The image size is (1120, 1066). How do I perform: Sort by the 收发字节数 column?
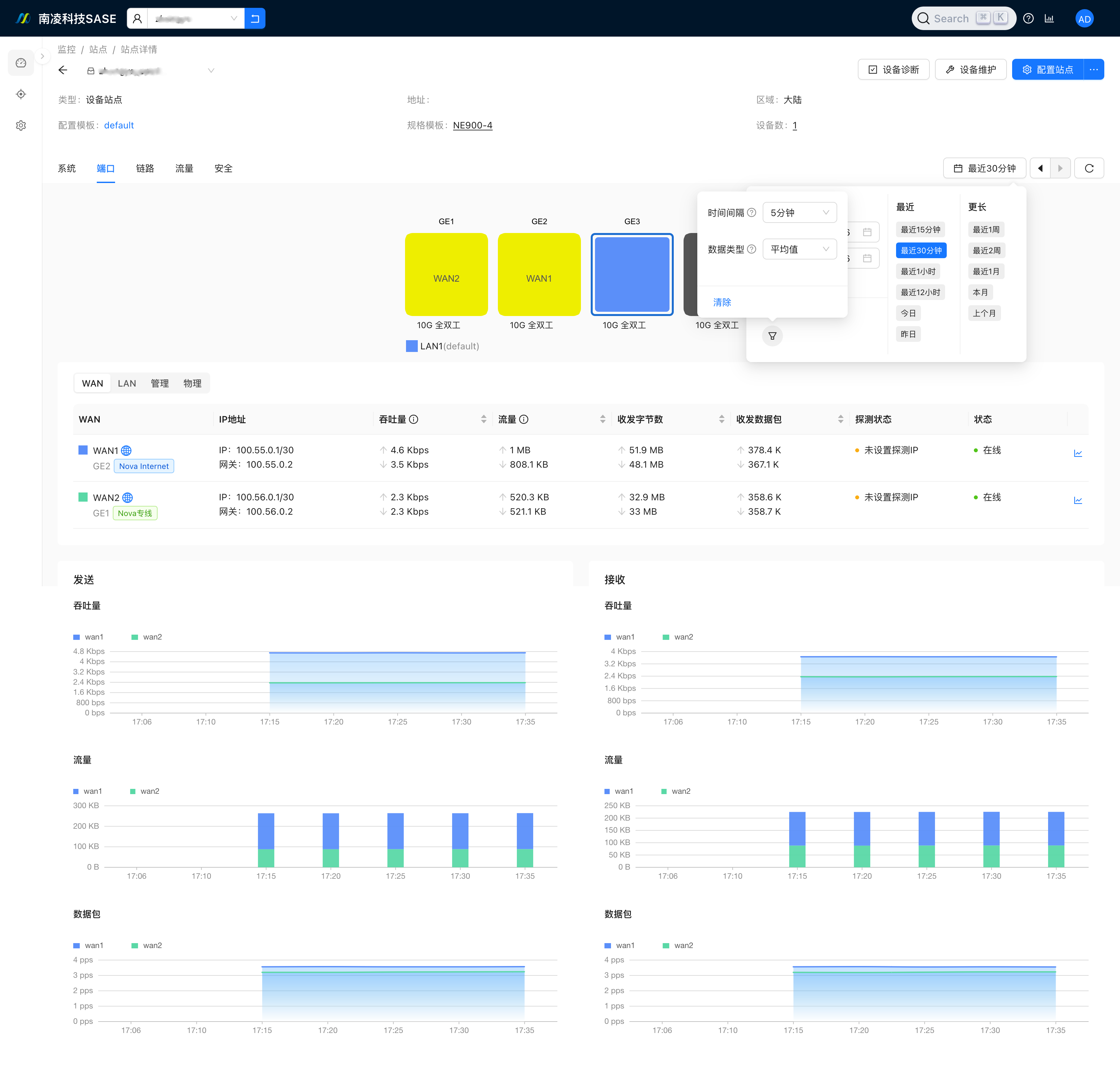pos(721,419)
